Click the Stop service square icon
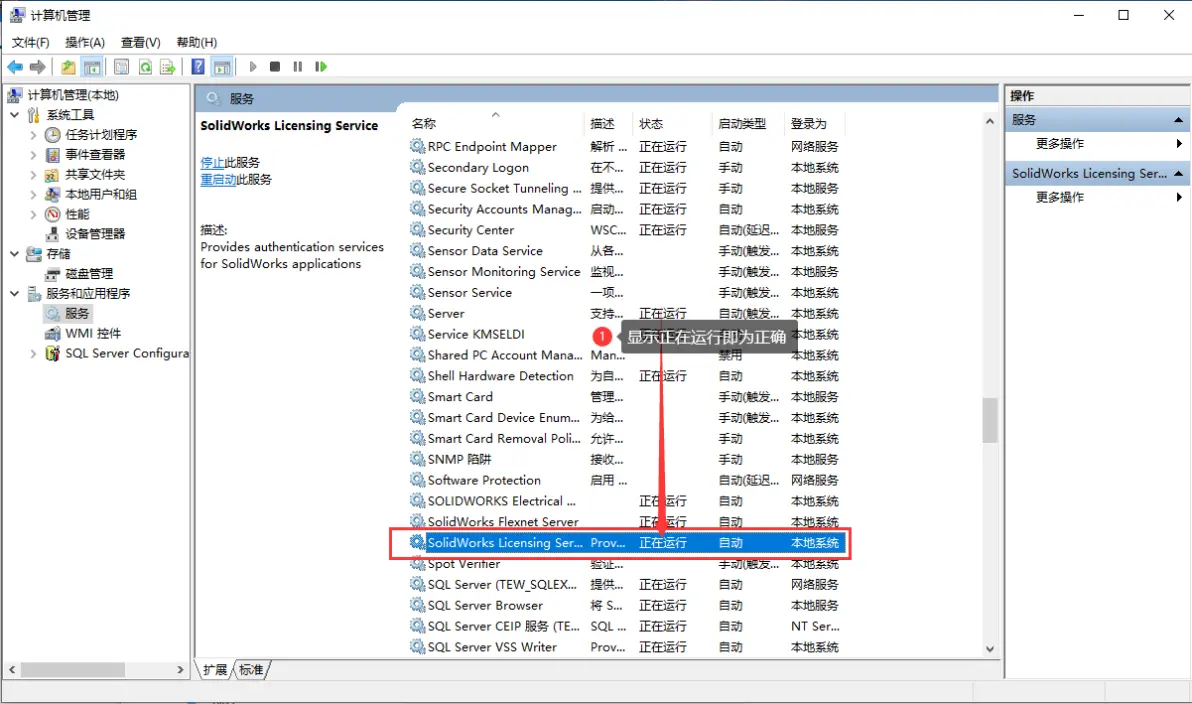The image size is (1192, 704). [275, 67]
